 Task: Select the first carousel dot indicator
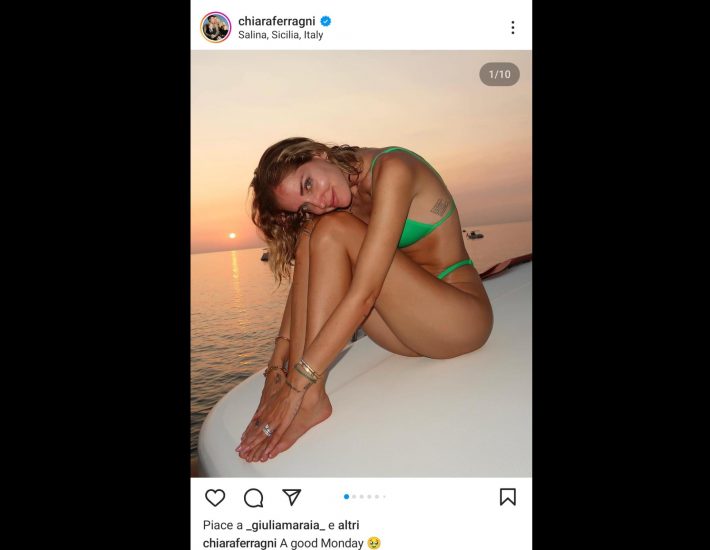coord(346,497)
